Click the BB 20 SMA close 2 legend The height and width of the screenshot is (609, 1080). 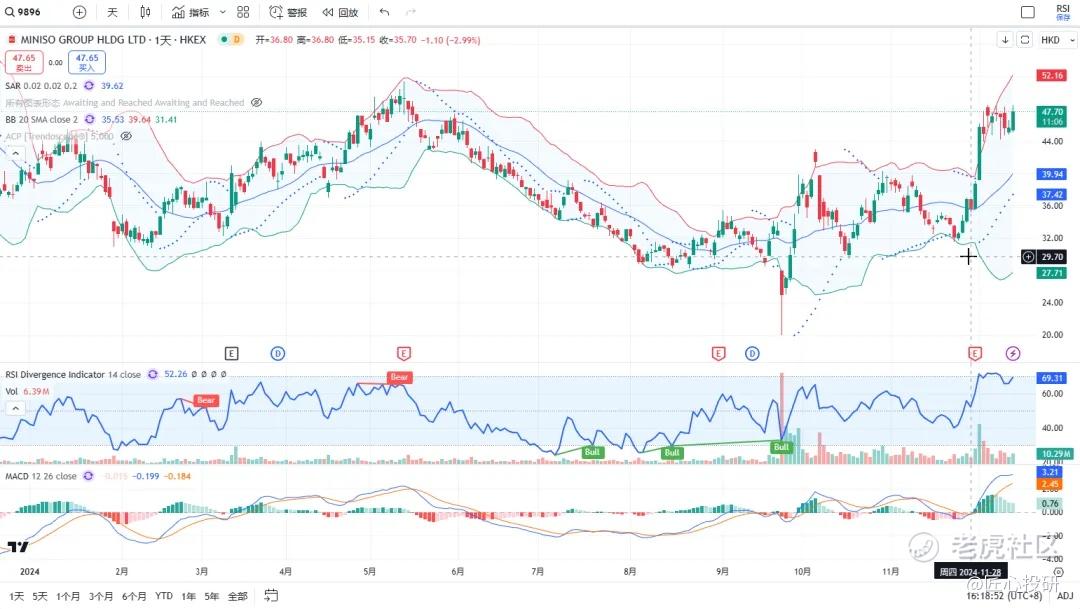click(x=41, y=119)
